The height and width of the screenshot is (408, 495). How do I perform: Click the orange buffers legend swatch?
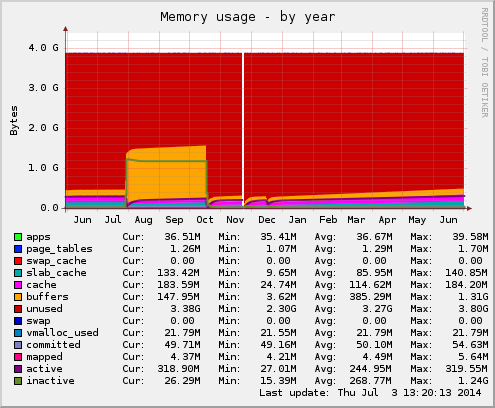coord(18,297)
